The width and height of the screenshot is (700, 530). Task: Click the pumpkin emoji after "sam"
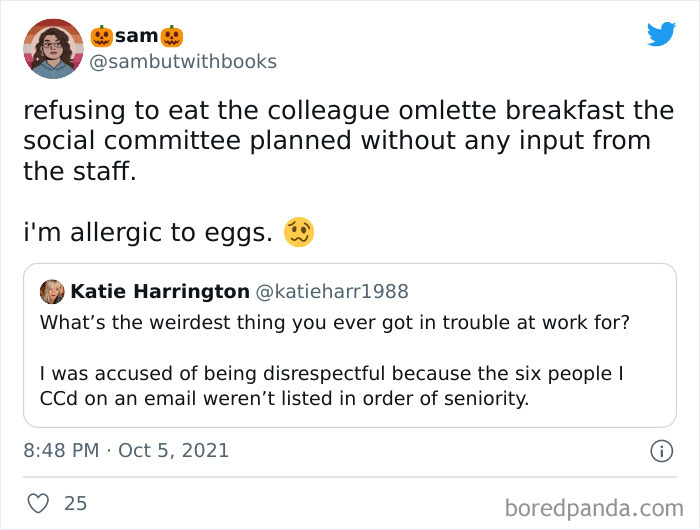(x=173, y=36)
